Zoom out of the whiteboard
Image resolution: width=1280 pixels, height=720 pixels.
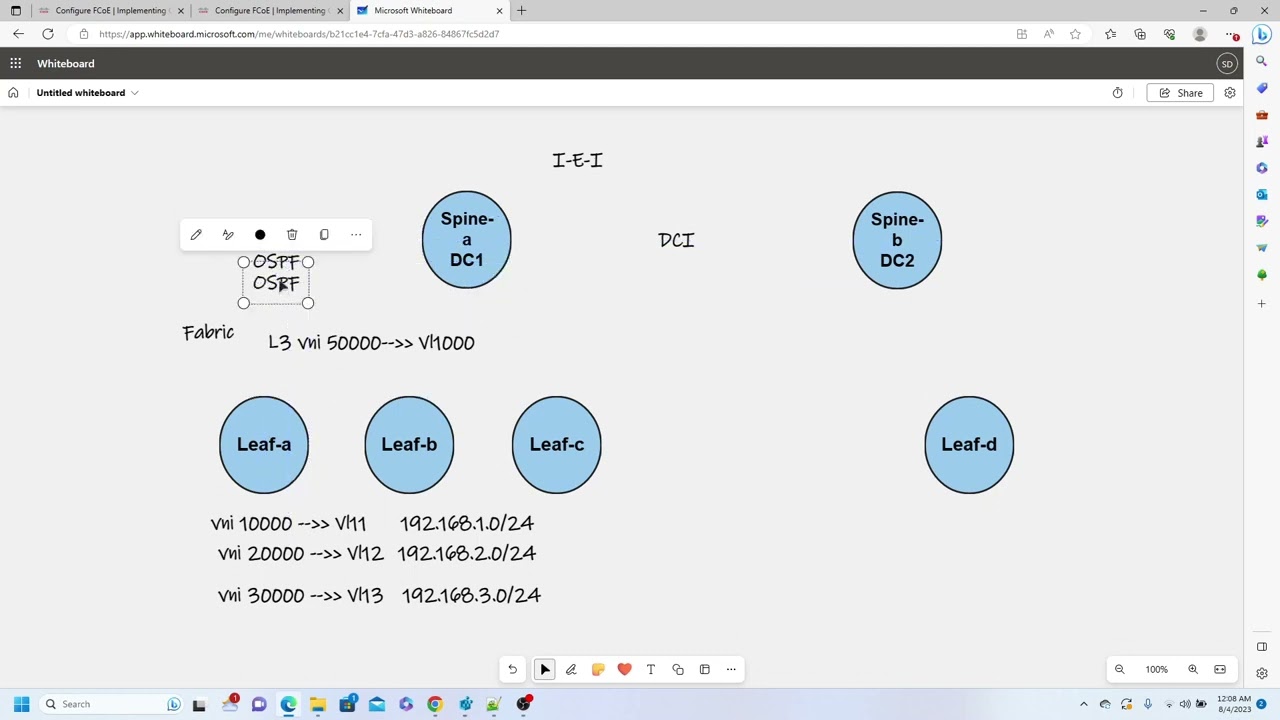(x=1120, y=670)
